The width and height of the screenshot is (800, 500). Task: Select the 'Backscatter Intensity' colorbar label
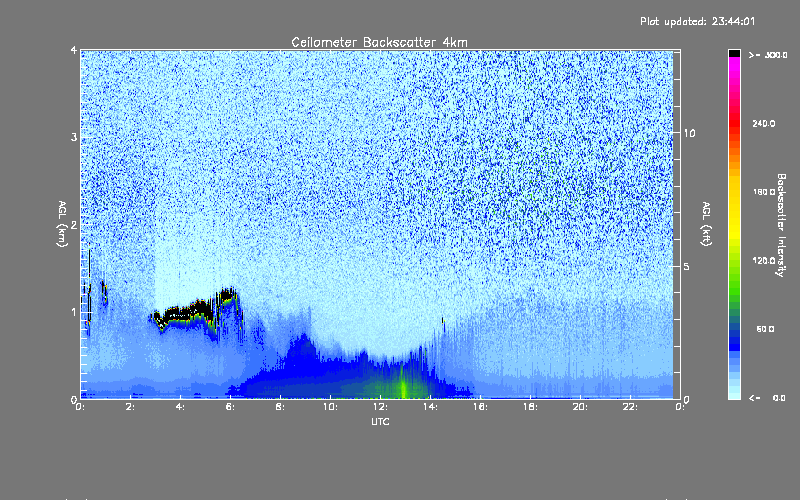coord(781,225)
